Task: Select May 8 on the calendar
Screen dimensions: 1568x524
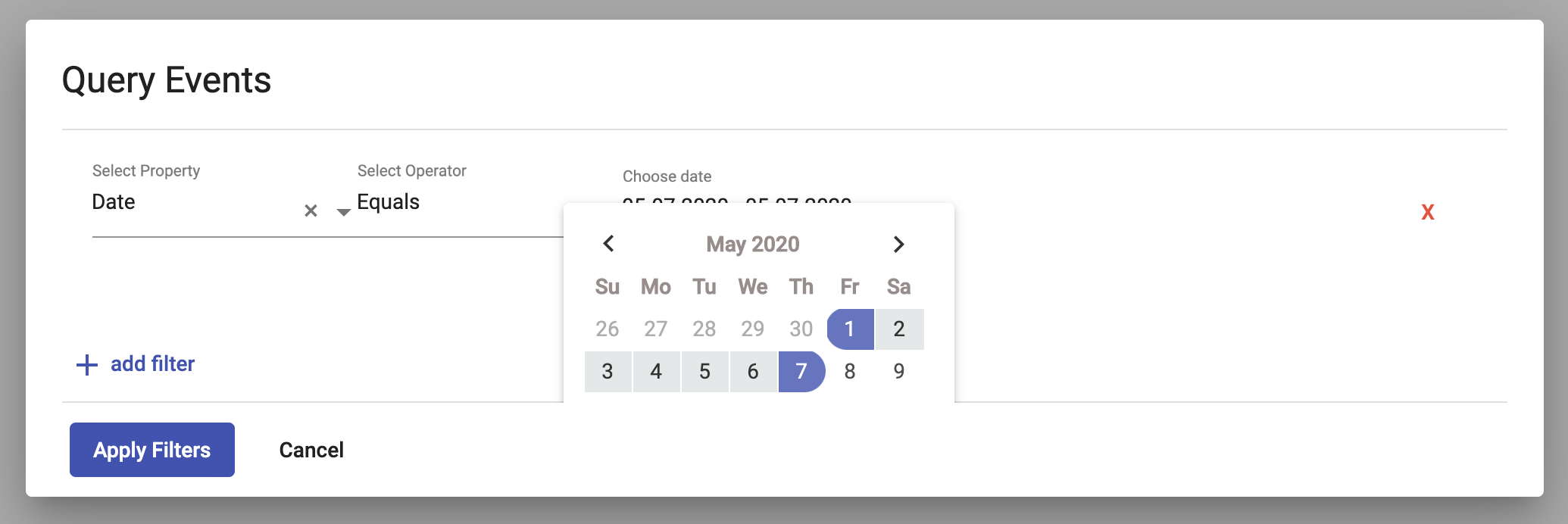Action: (x=850, y=371)
